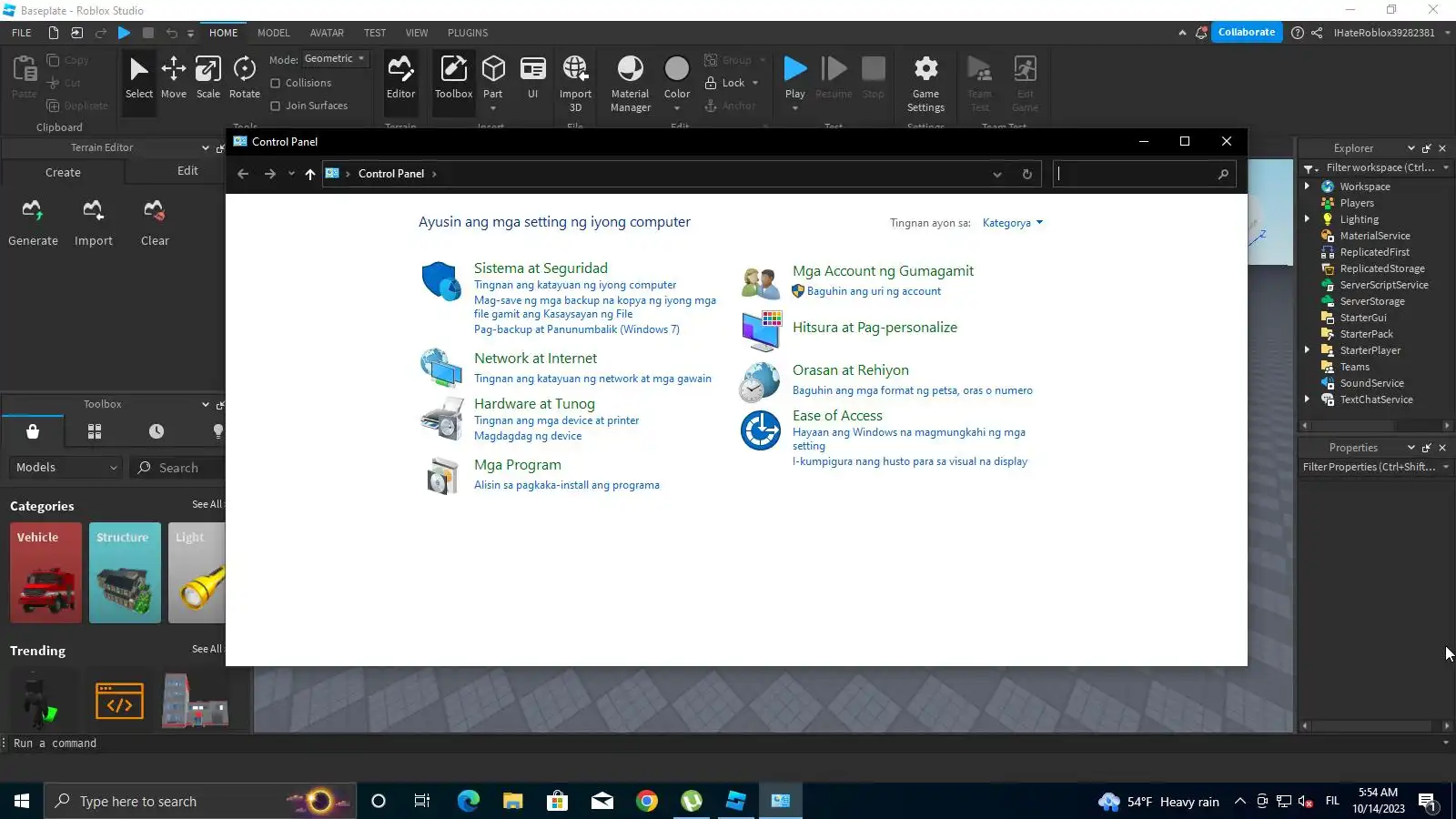Open the Mga Program link
Viewport: 1456px width, 819px height.
click(518, 465)
